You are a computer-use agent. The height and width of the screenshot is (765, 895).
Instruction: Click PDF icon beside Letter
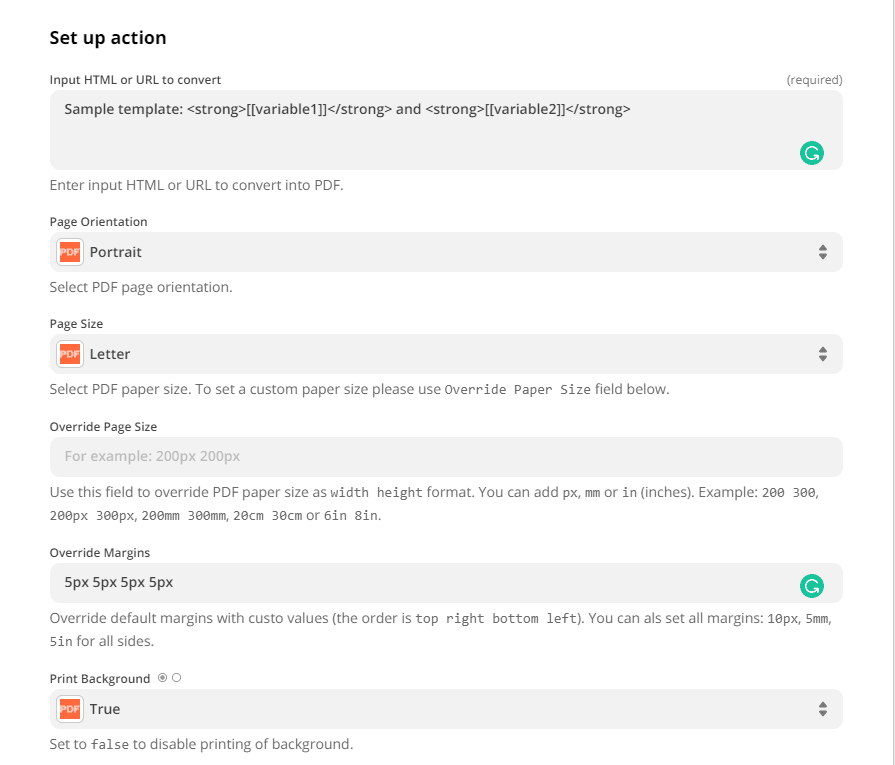70,354
